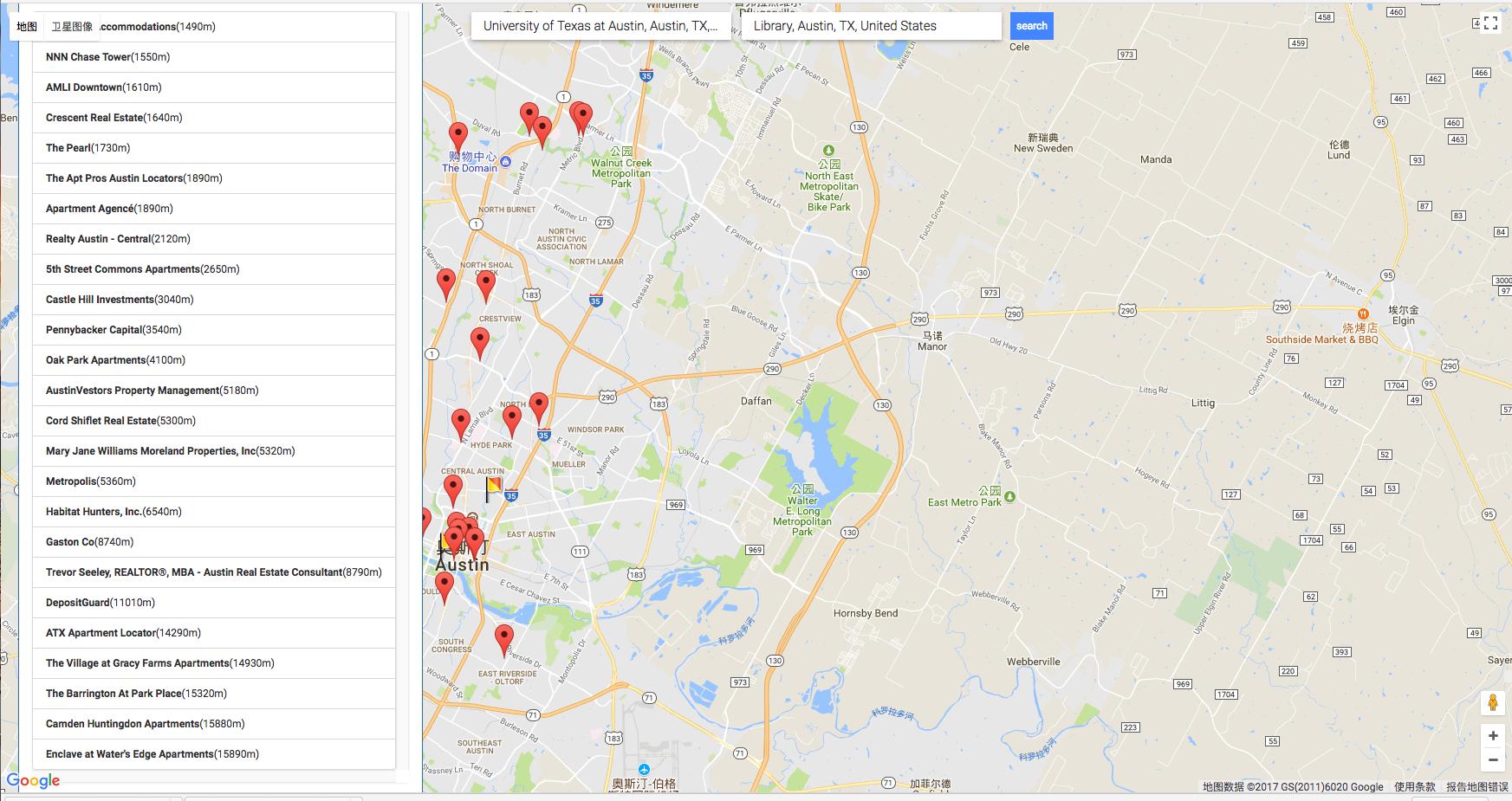Select Apartment Agencé result
1512x801 pixels.
214,209
